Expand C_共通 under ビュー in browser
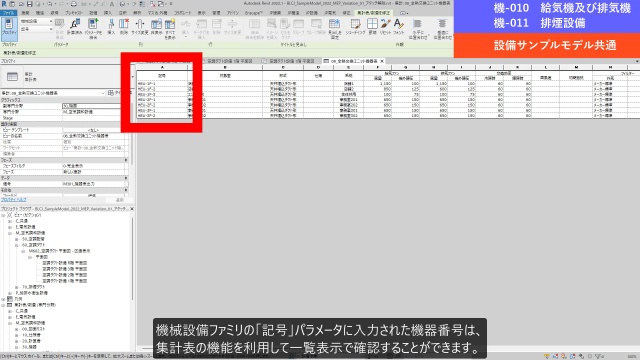The height and width of the screenshot is (360, 640). pos(10,221)
